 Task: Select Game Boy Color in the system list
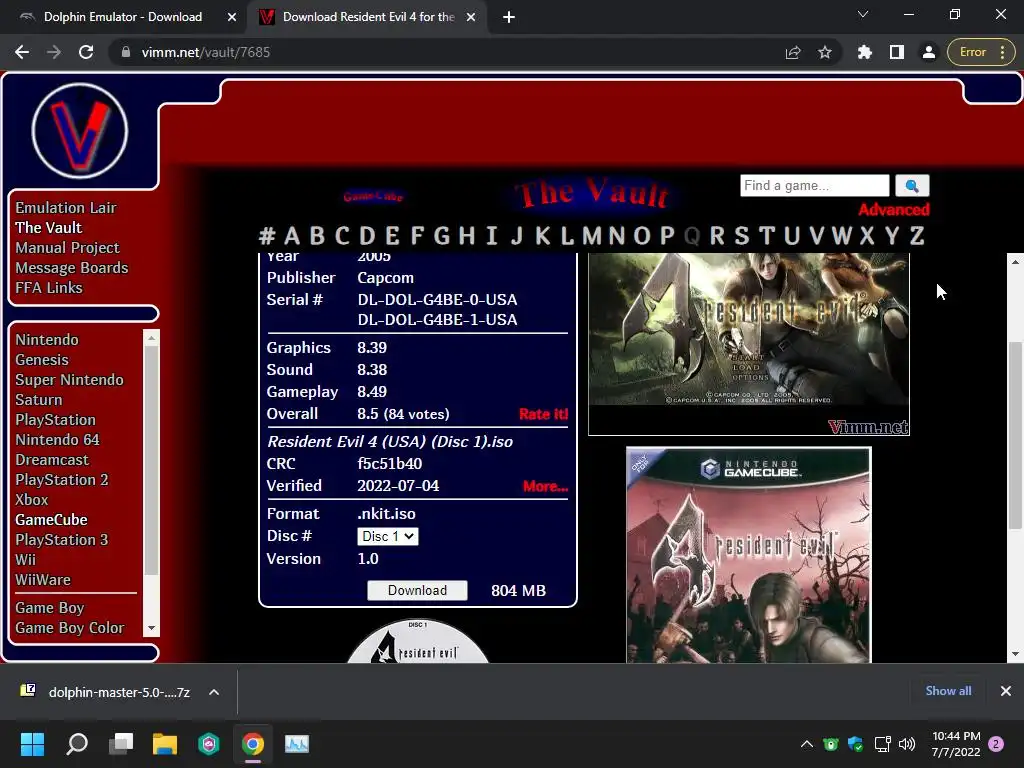click(70, 628)
